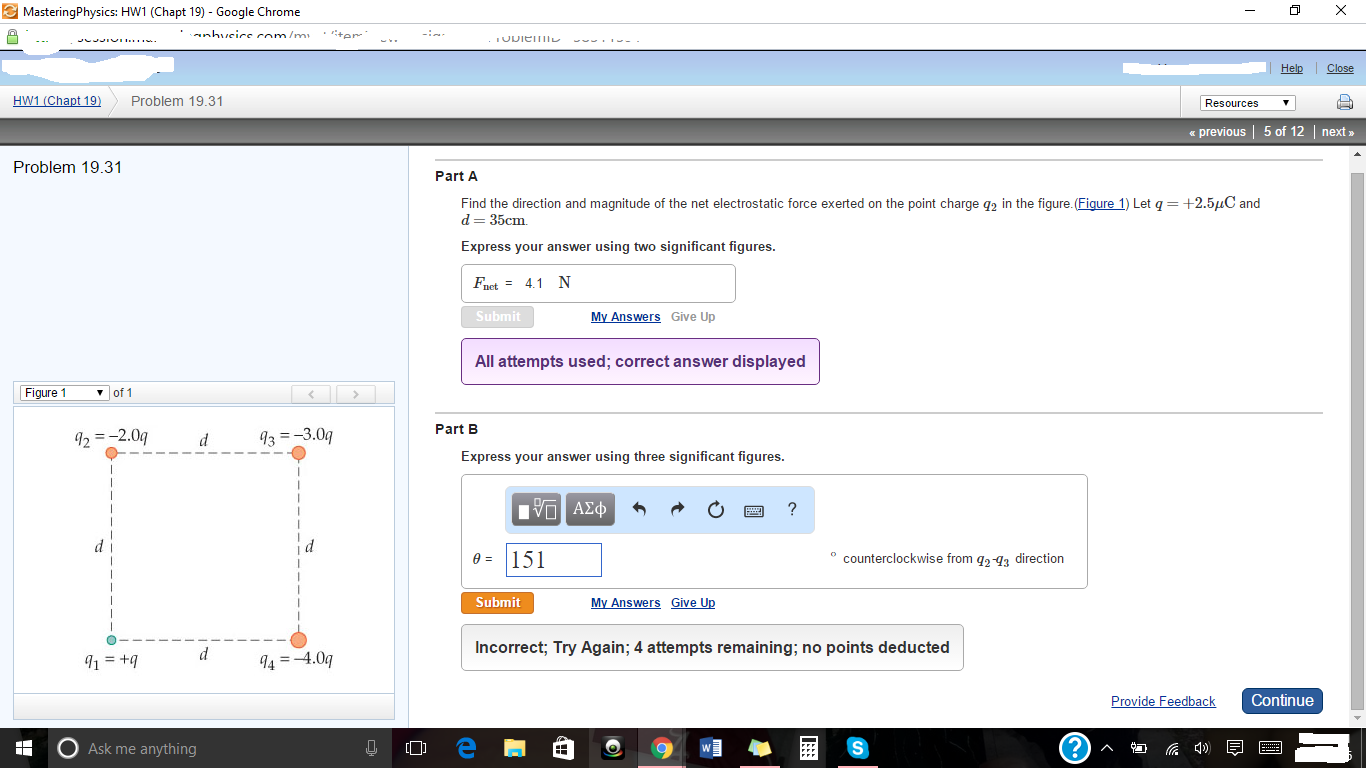Open Task View in taskbar

pyautogui.click(x=416, y=748)
